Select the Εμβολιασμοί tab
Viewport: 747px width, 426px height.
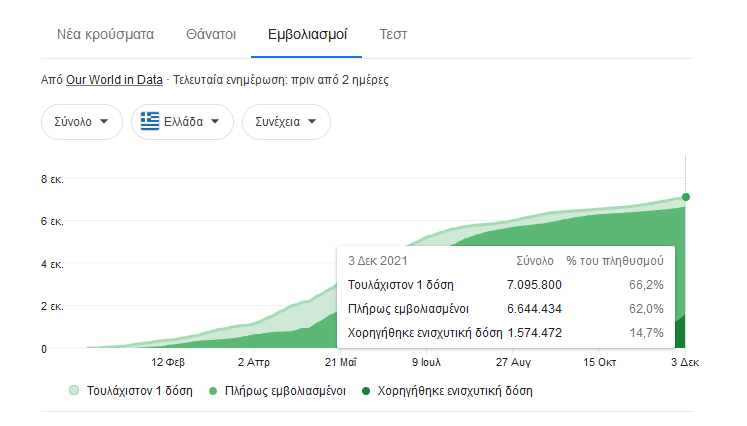(x=308, y=35)
